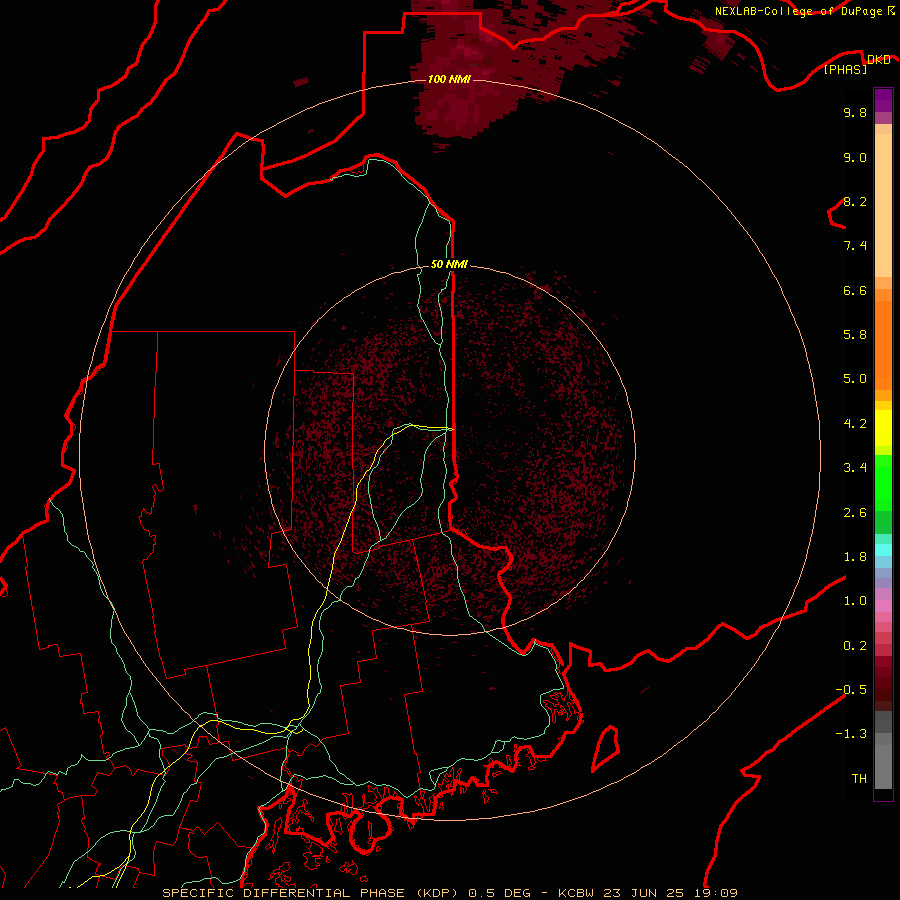Click the bright green color bar segment
The width and height of the screenshot is (900, 900).
point(883,482)
